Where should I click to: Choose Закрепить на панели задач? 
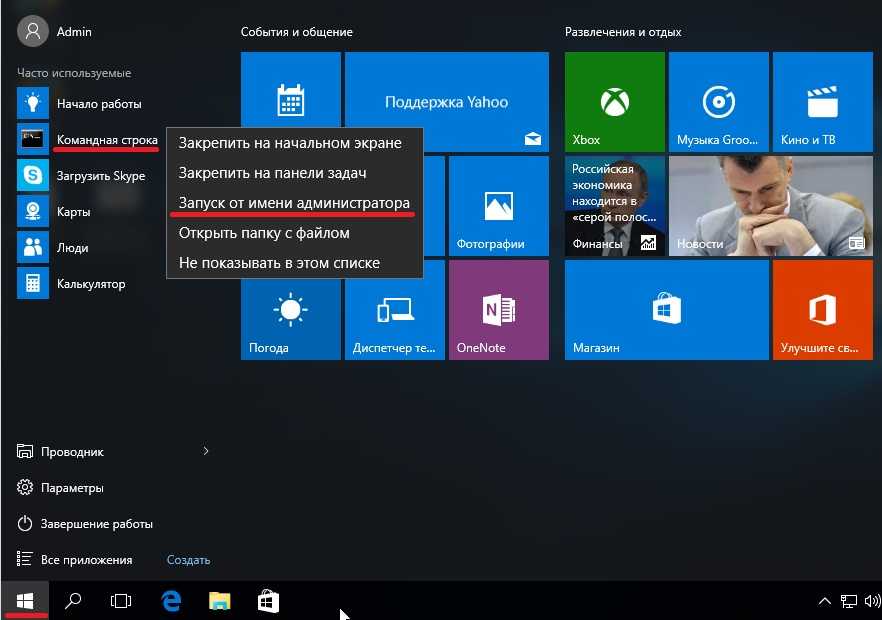(272, 173)
